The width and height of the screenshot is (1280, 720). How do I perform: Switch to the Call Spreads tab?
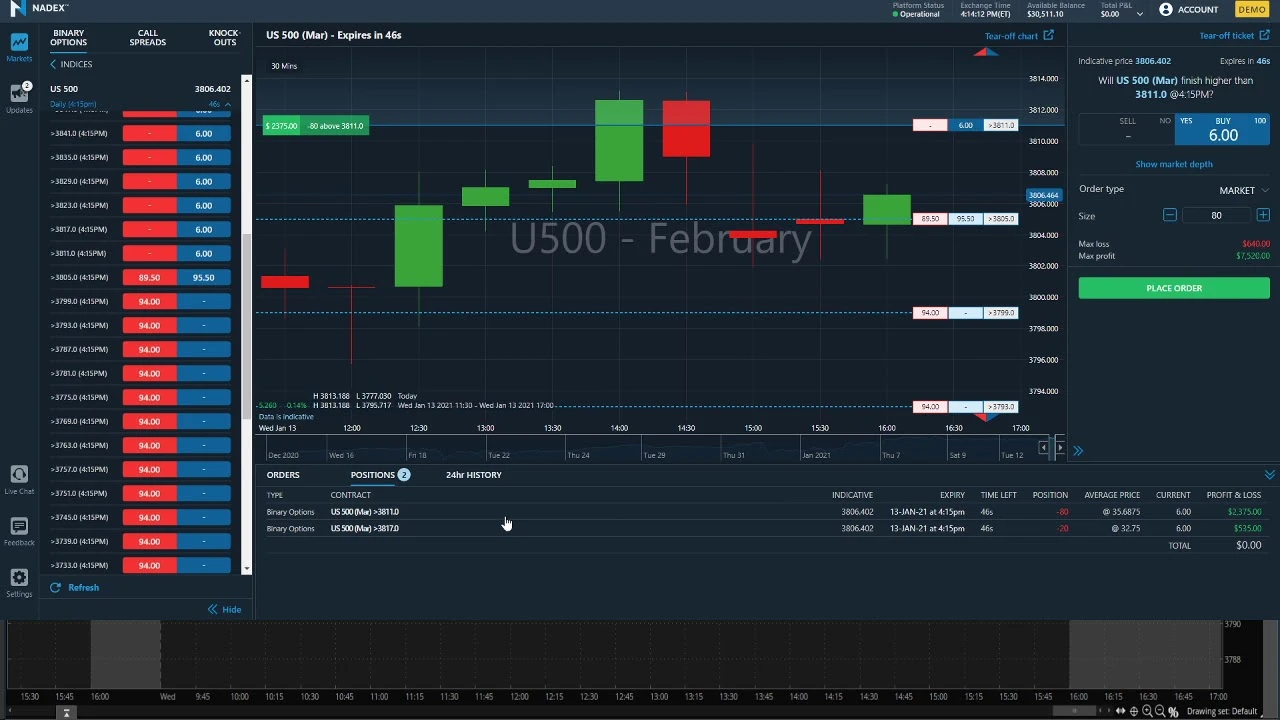click(148, 38)
